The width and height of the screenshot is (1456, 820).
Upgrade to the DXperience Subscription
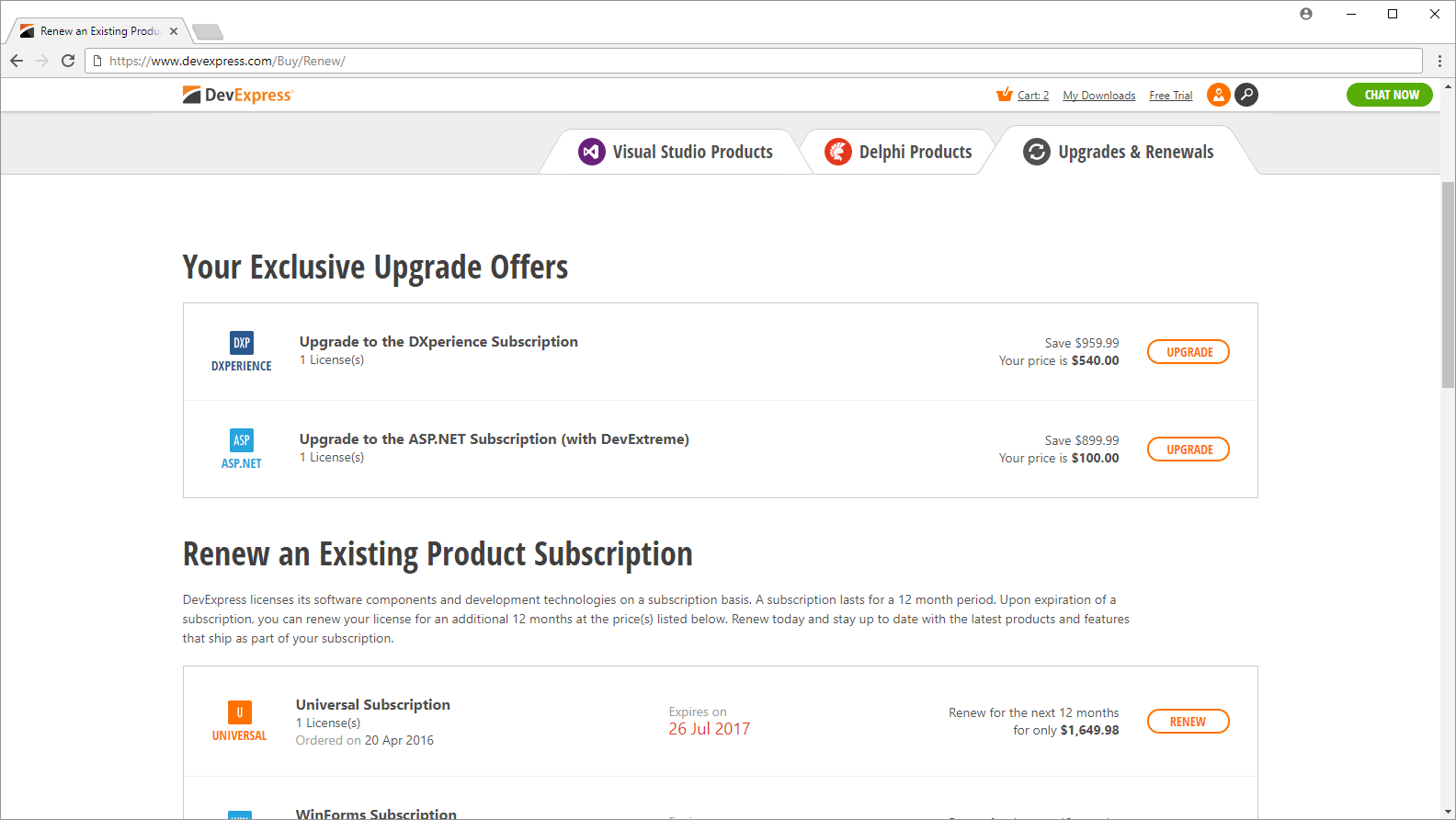[x=1189, y=352]
